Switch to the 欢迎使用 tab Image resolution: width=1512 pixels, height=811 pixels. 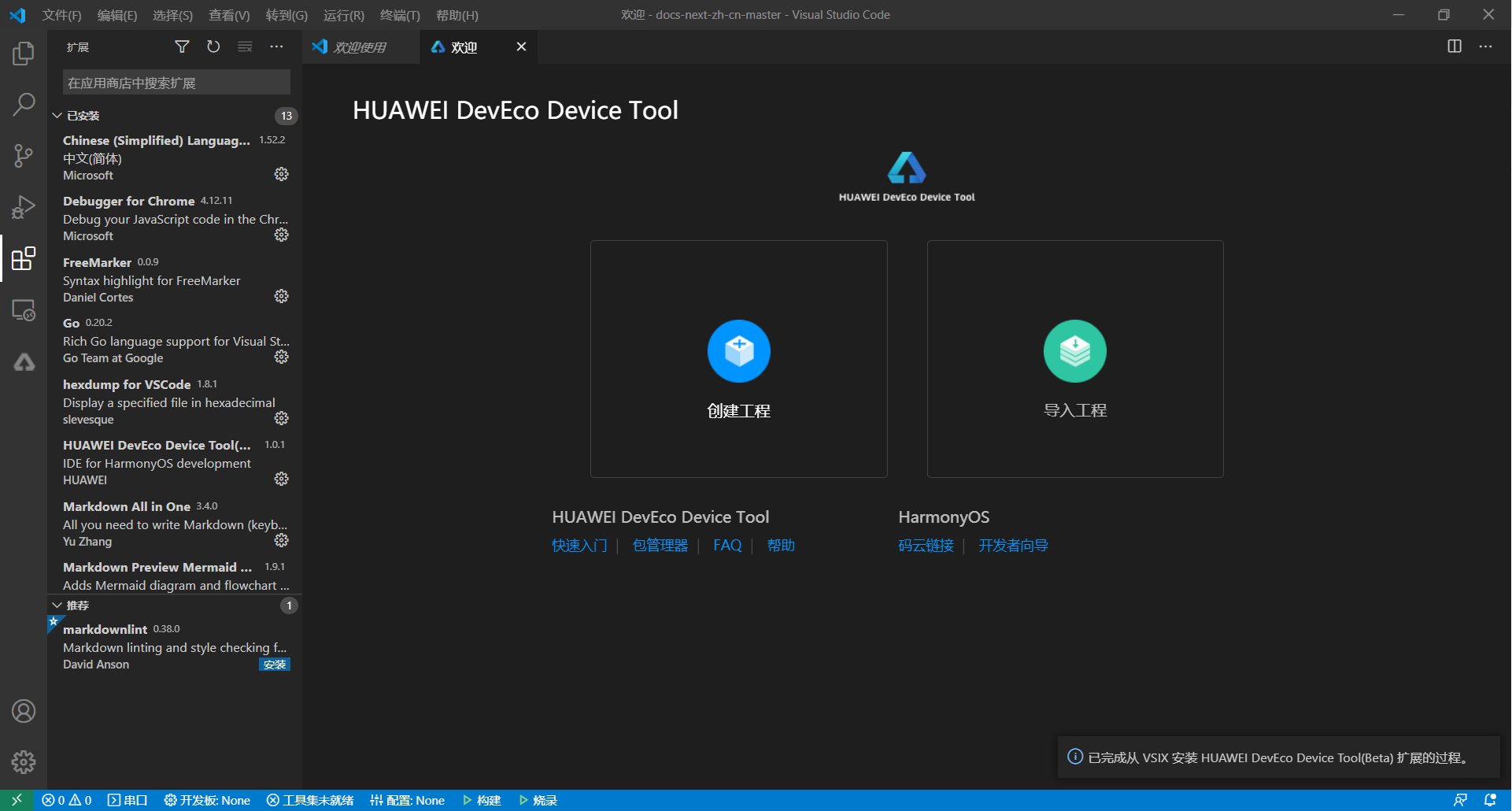360,47
